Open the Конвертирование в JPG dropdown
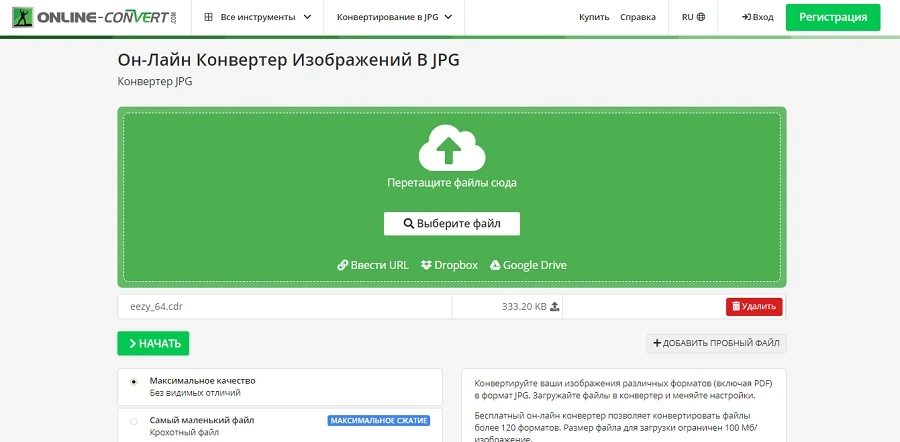The width and height of the screenshot is (900, 442). 394,17
